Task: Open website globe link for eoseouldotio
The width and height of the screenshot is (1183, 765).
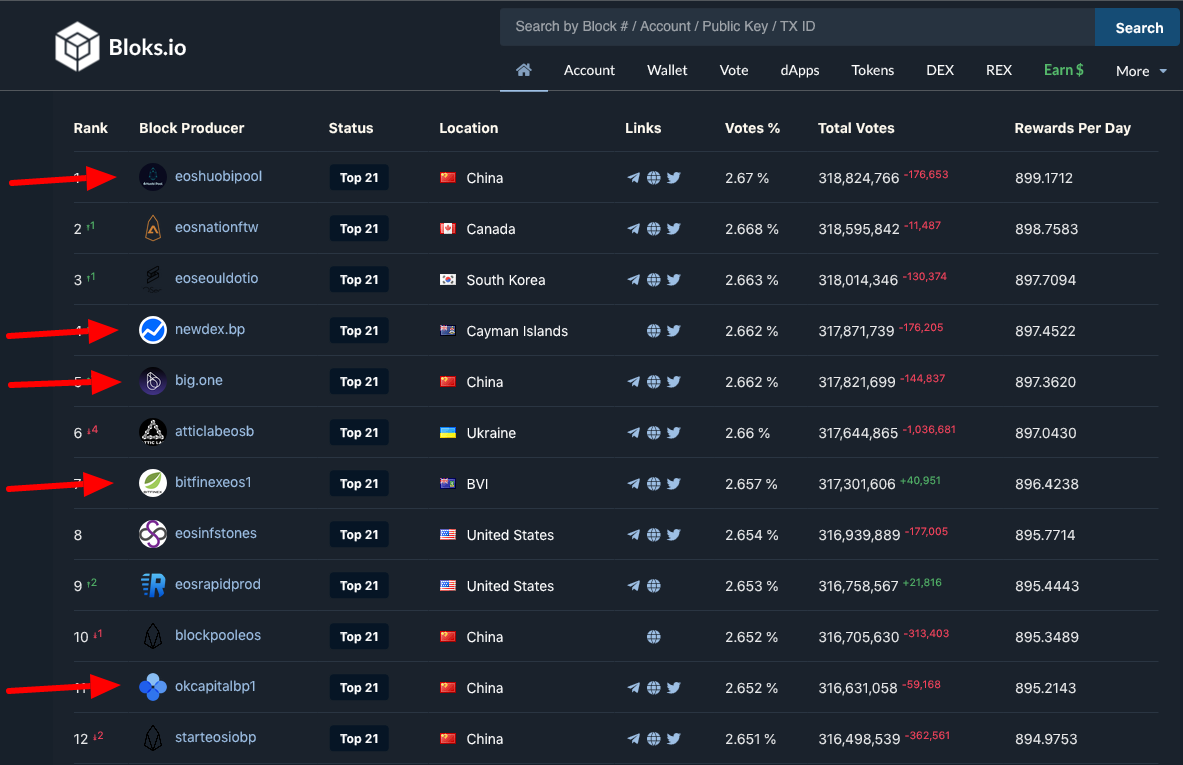Action: coord(654,280)
